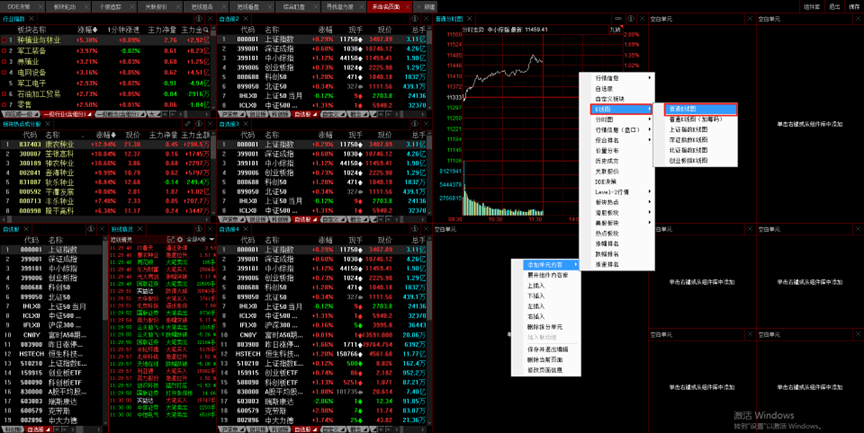Sort 康农种业 list by 涨幅 column header
This screenshot has height=433, width=864.
106,135
